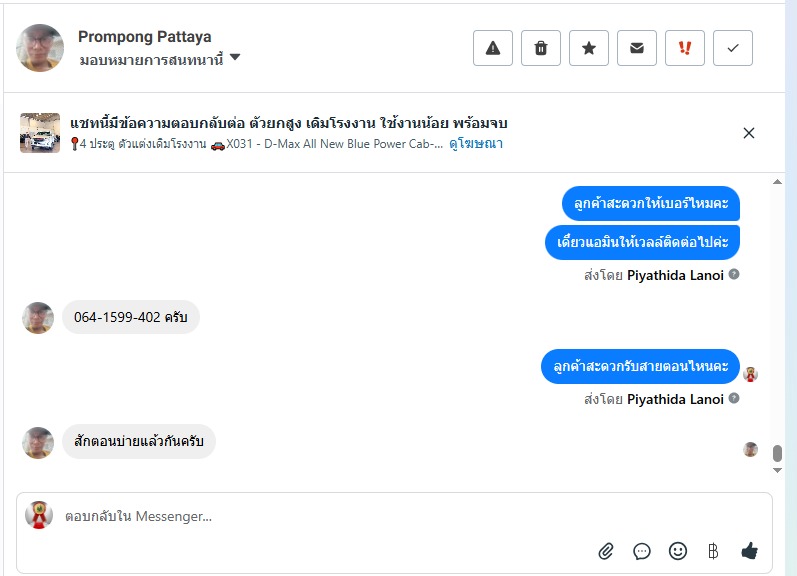This screenshot has width=797, height=576.
Task: Mark conversation as unread with envelope icon
Action: click(x=637, y=48)
